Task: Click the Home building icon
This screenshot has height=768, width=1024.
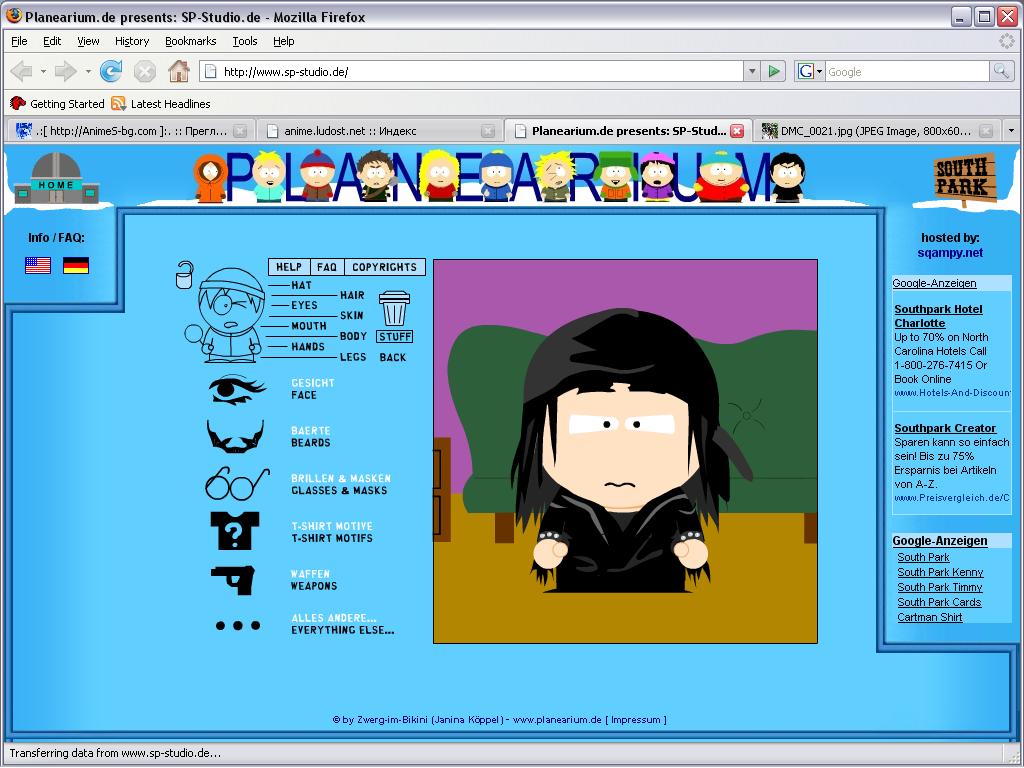Action: coord(56,178)
